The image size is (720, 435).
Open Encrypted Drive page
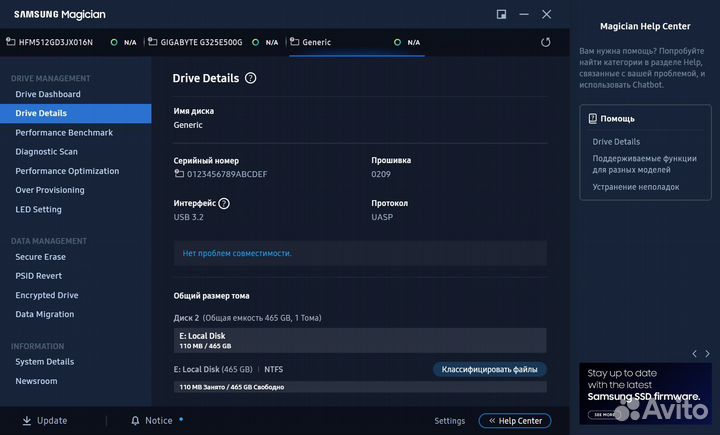click(47, 295)
